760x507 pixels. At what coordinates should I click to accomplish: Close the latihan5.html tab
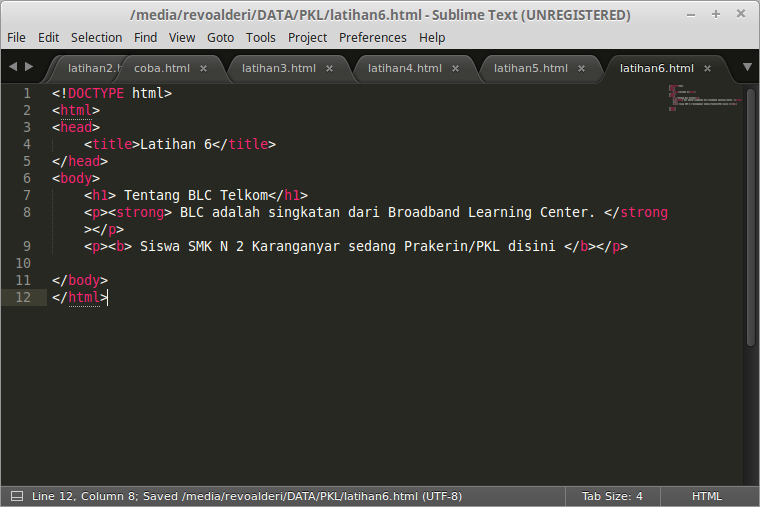(x=582, y=69)
